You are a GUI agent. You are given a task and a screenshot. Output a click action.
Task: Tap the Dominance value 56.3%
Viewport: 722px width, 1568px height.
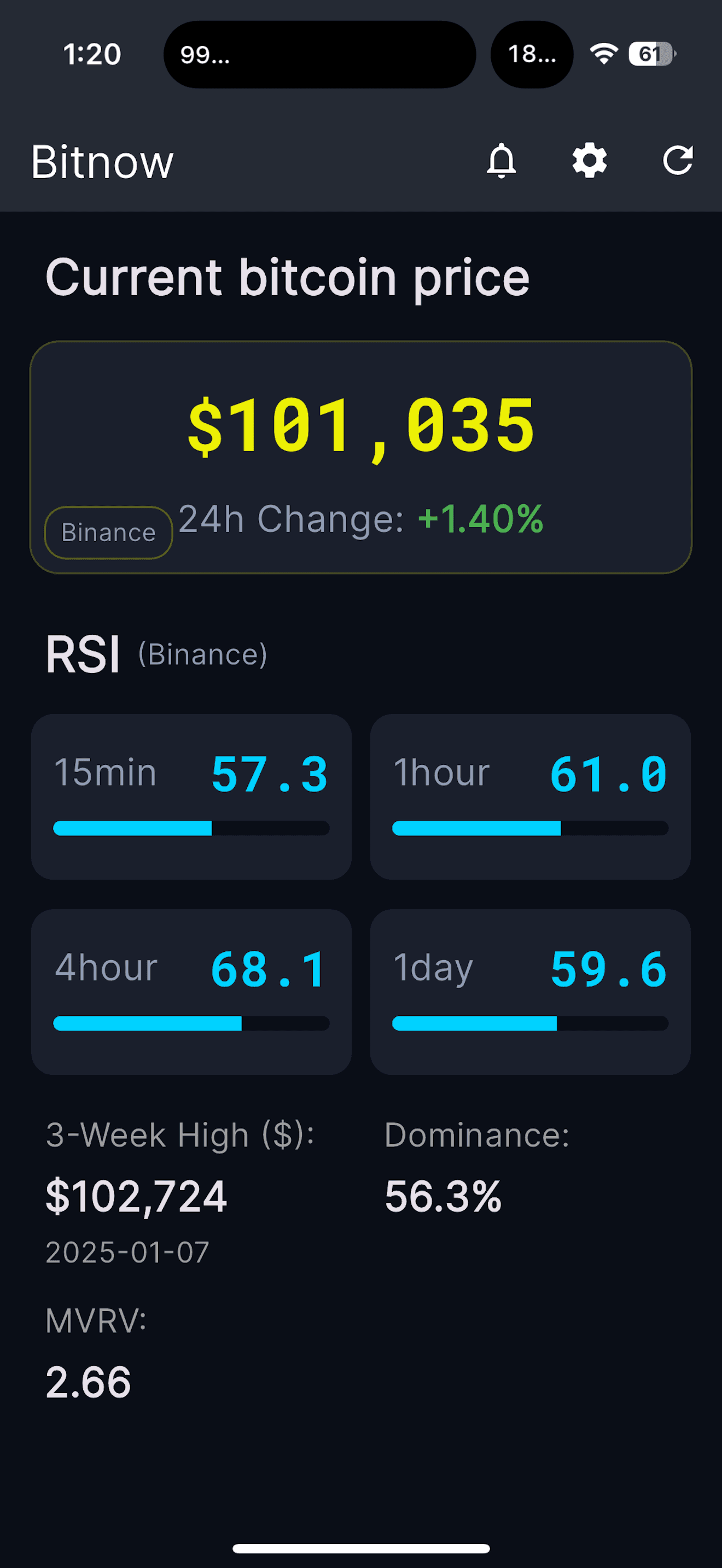(x=442, y=1196)
